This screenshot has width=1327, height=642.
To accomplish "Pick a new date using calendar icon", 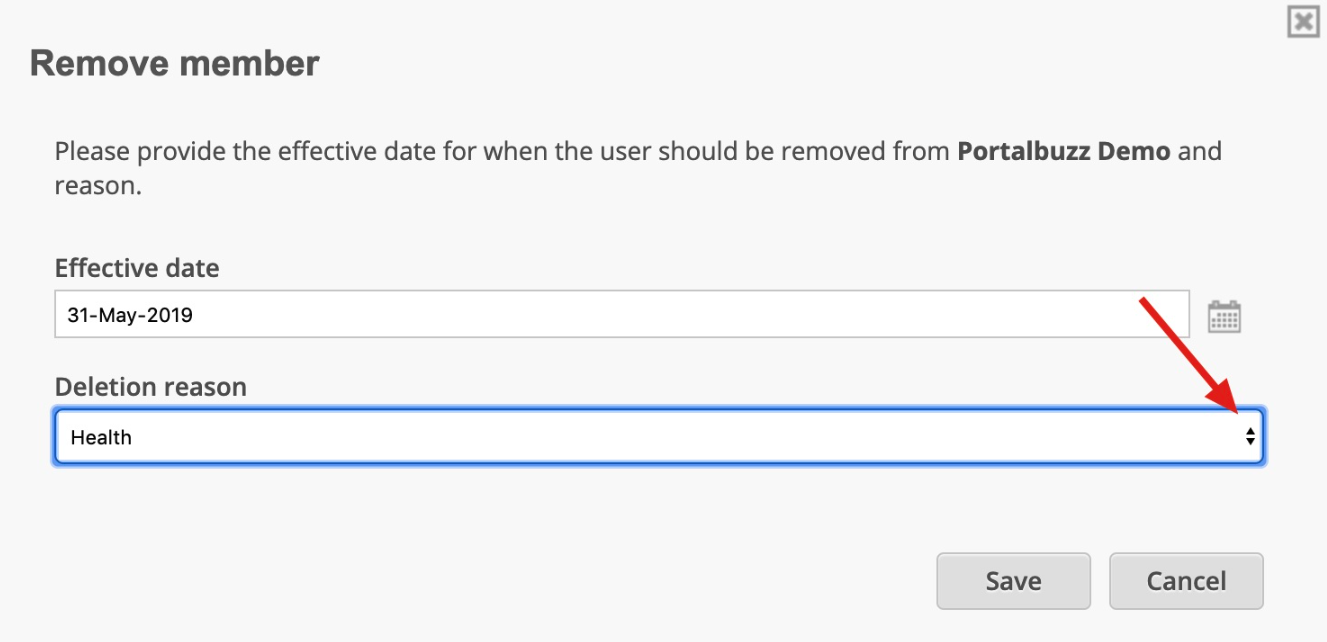I will [1224, 316].
